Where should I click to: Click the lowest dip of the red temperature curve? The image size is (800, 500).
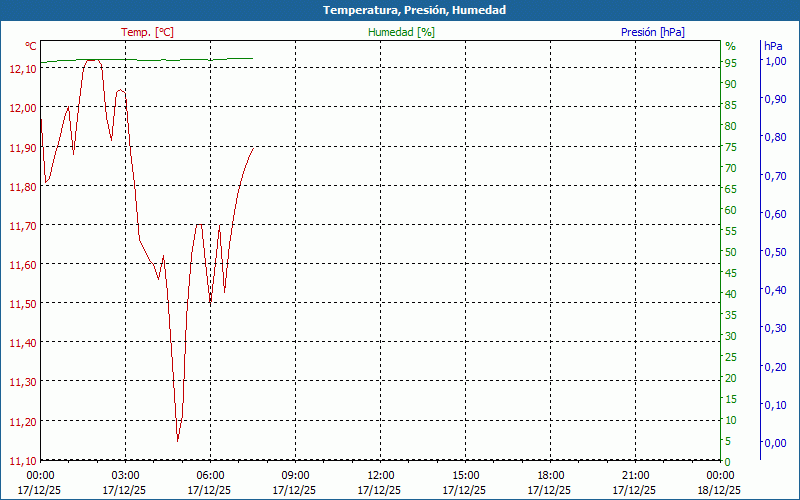tap(178, 439)
